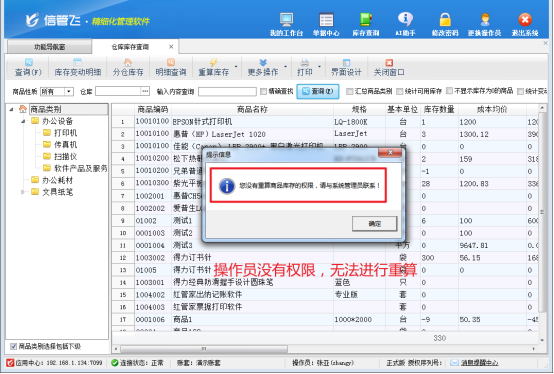Image resolution: width=554 pixels, height=374 pixels.
Task: Uncheck 商品类别选择包括下级 checkbox
Action: (x=13, y=346)
